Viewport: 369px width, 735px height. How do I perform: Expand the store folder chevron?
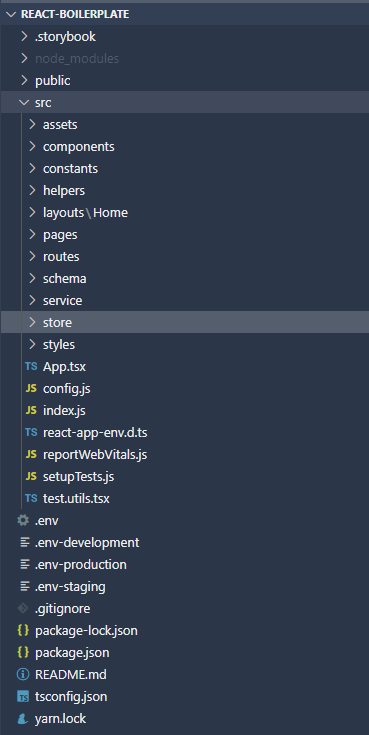pos(32,322)
